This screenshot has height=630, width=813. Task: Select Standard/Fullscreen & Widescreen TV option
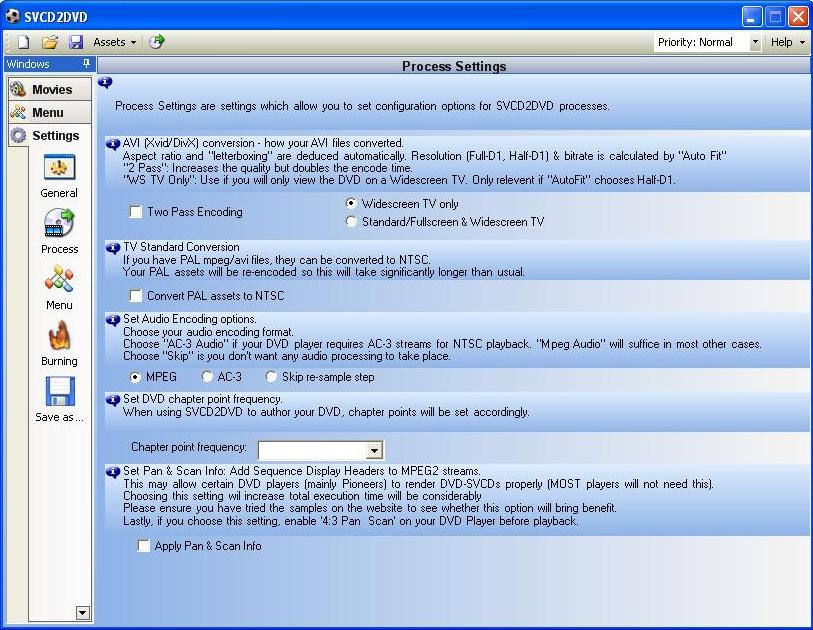tap(352, 221)
